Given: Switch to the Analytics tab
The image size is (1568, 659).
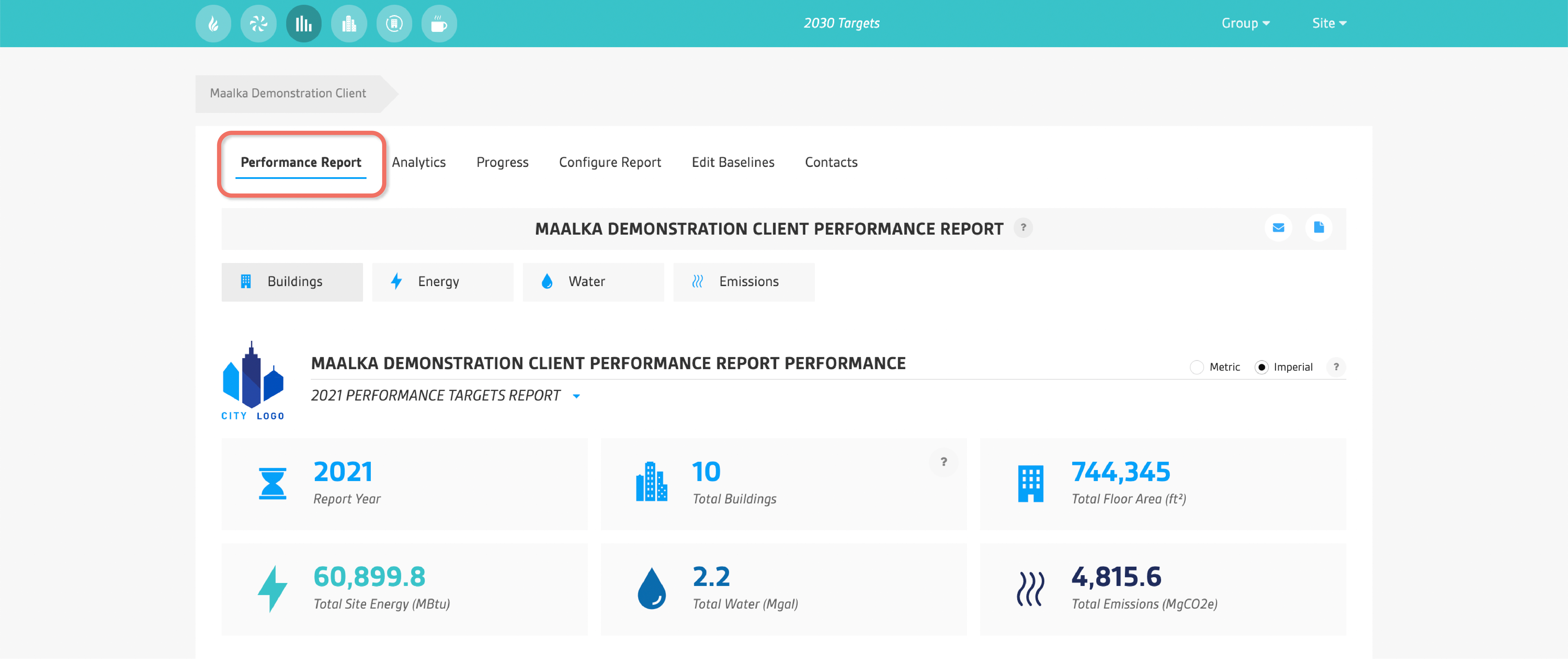Looking at the screenshot, I should (x=419, y=162).
